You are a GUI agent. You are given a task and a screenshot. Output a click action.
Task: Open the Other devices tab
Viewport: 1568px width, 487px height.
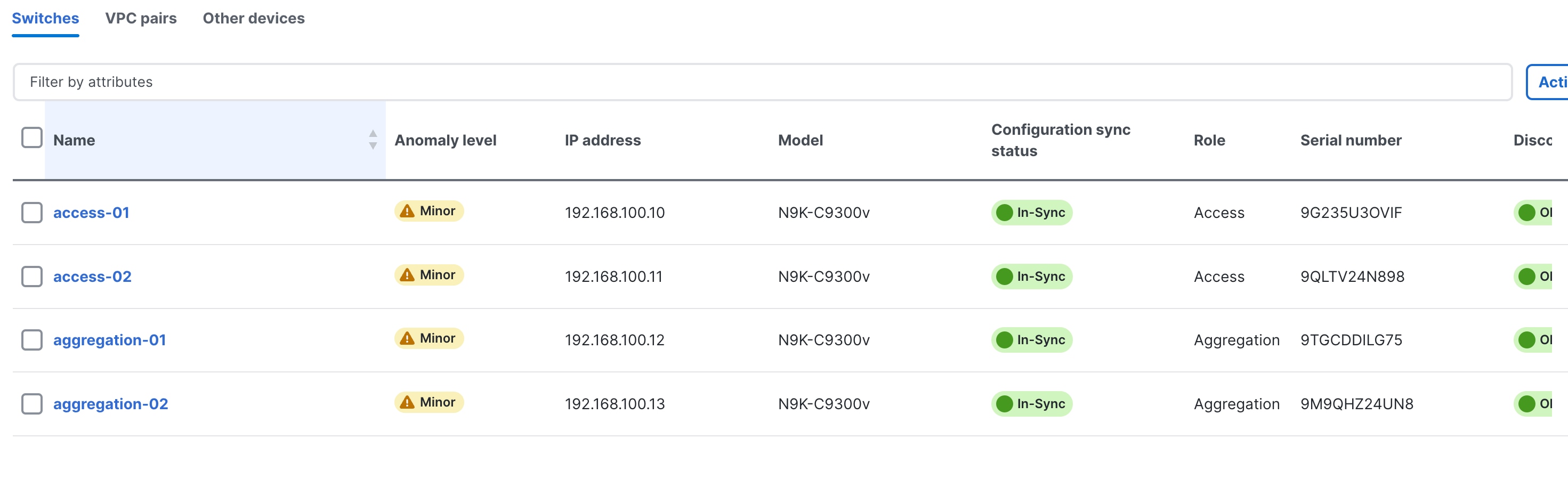(x=253, y=18)
